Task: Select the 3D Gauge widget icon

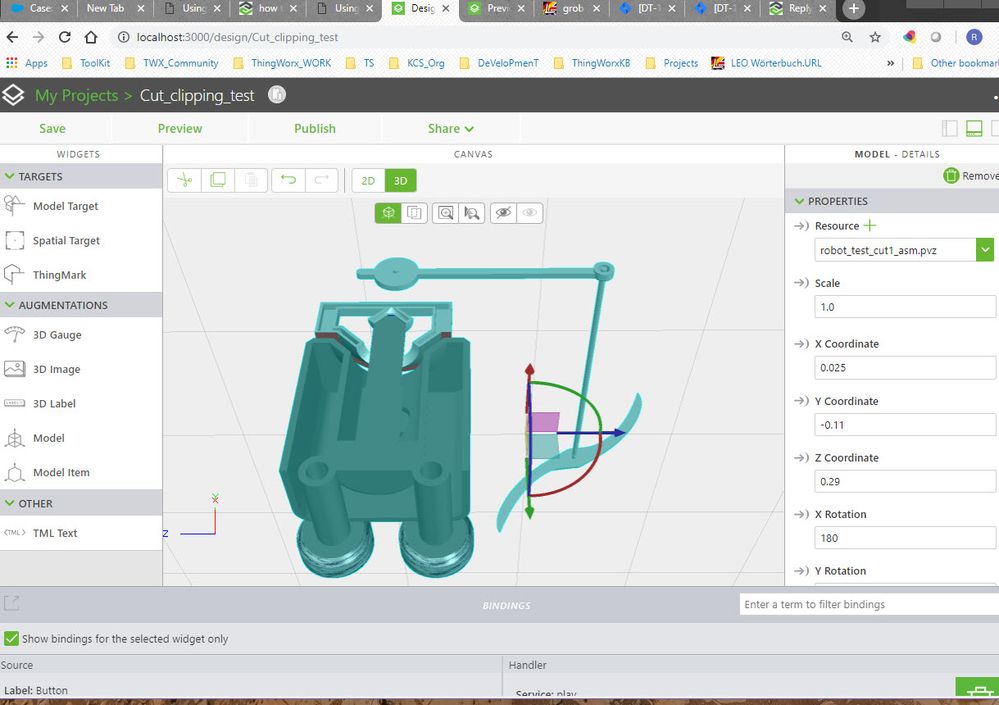Action: coord(15,334)
